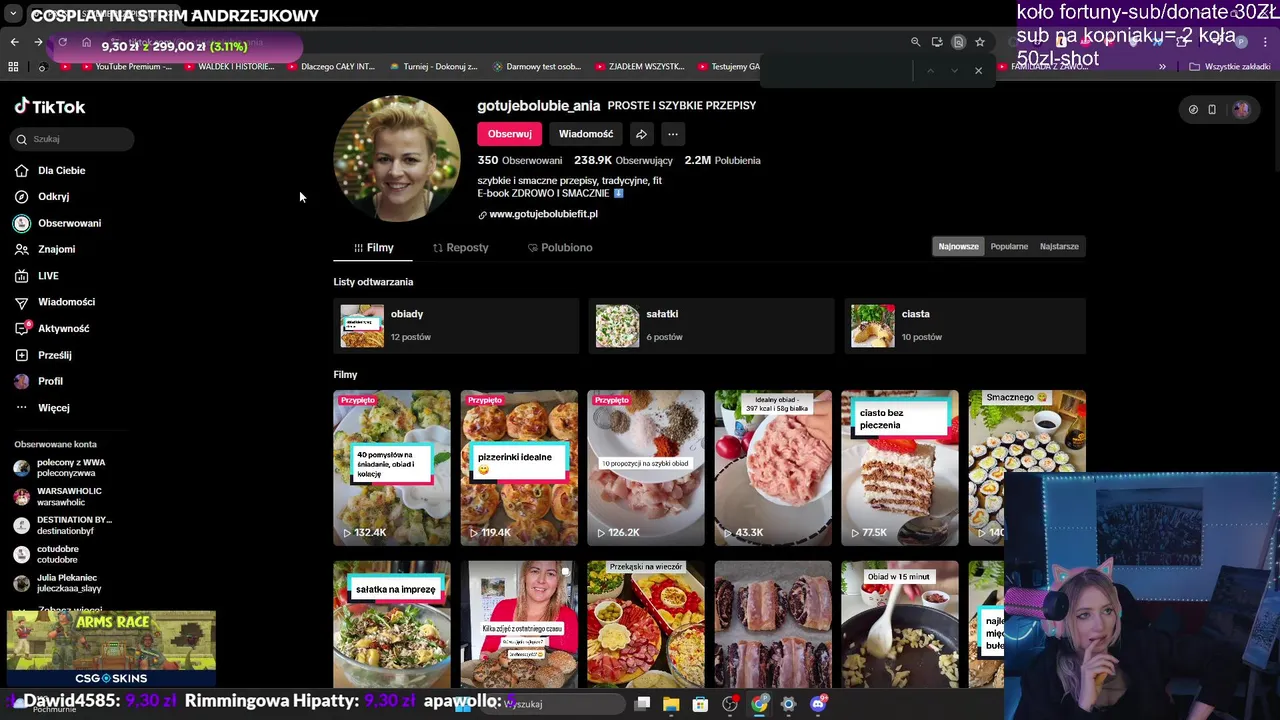The width and height of the screenshot is (1280, 720).
Task: Play pizzerinki idealne video
Action: tap(519, 468)
